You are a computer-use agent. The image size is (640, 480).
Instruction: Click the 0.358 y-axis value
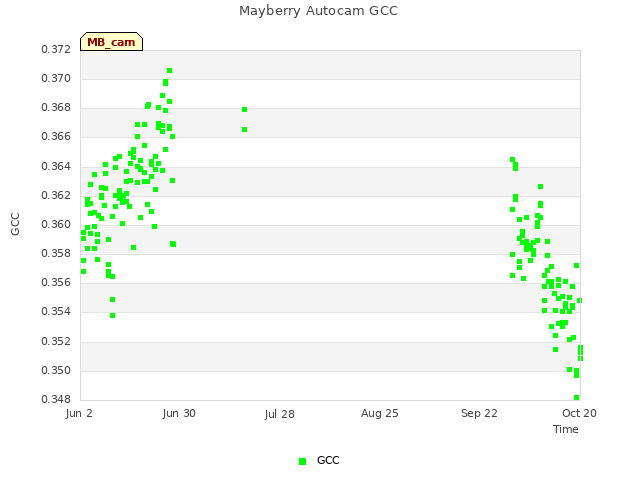pos(56,253)
